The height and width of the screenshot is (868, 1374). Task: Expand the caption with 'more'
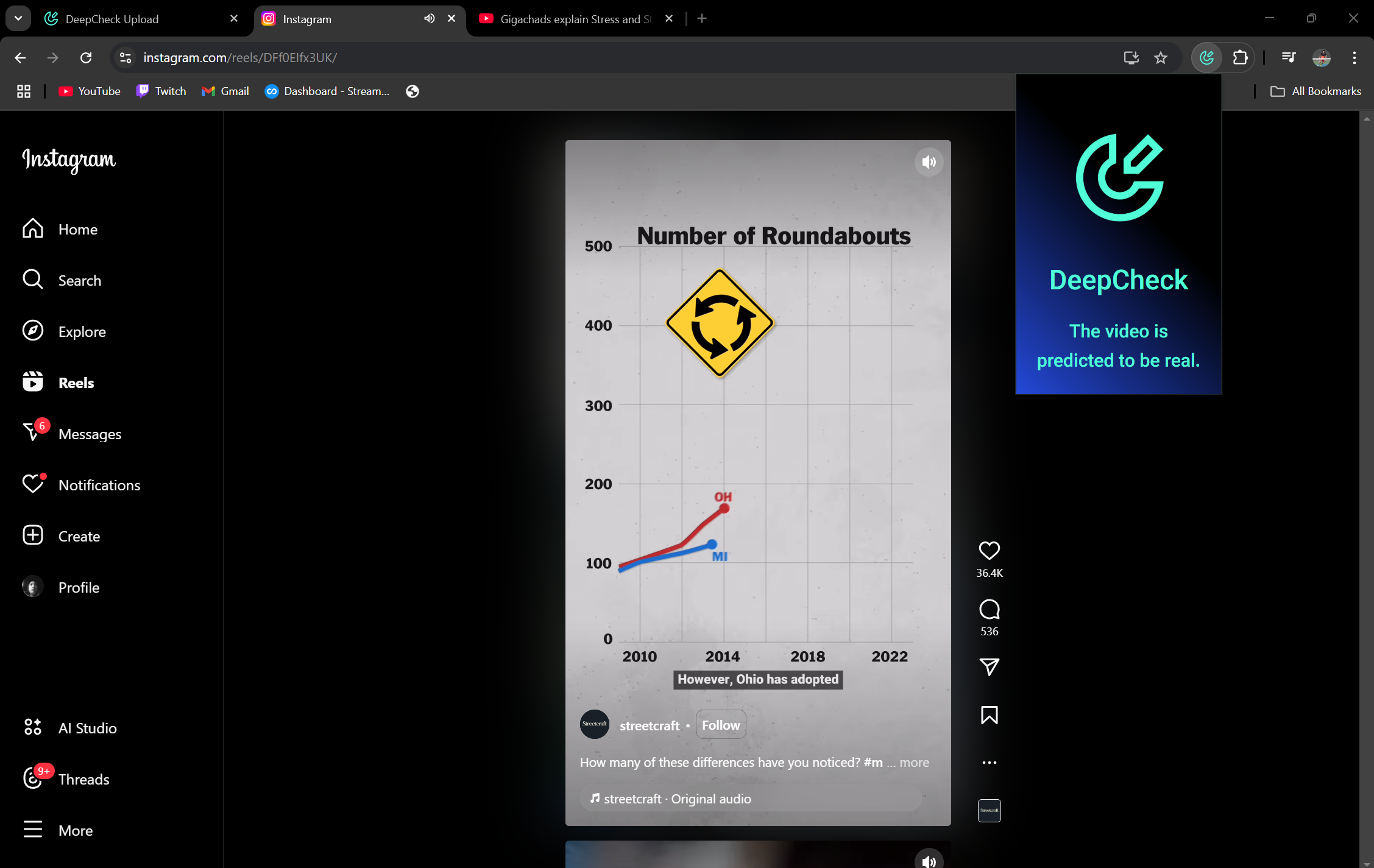[x=914, y=763]
